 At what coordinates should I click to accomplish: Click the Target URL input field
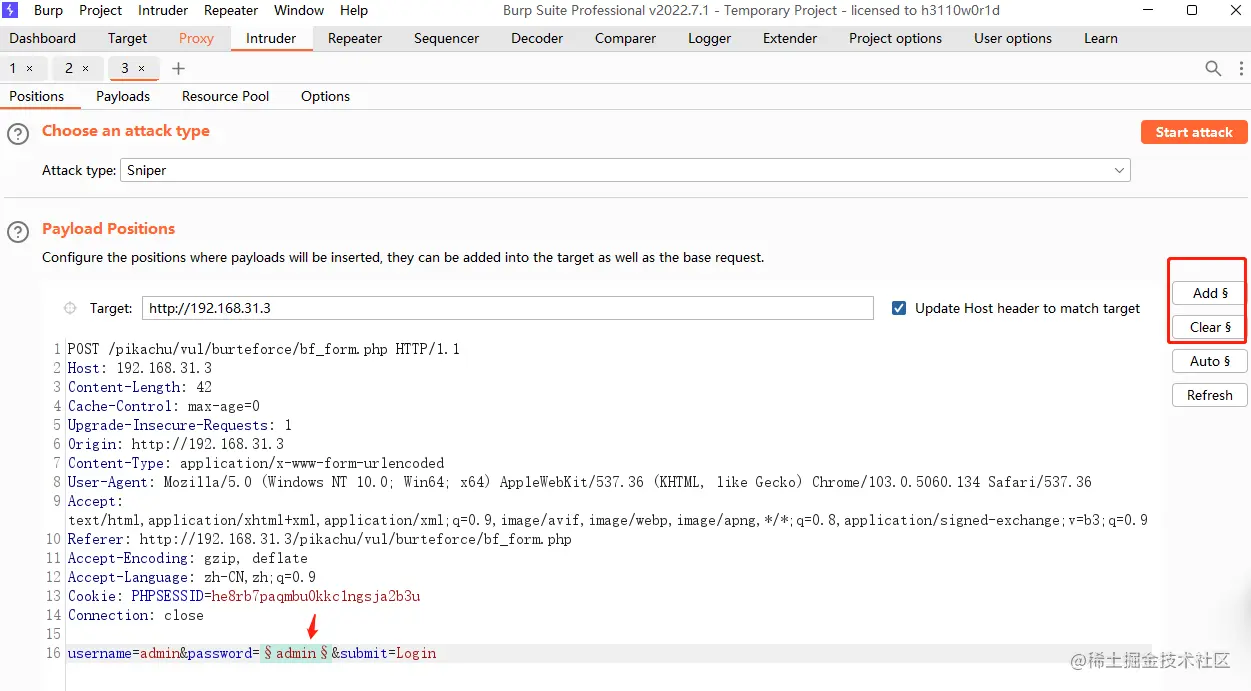(507, 308)
